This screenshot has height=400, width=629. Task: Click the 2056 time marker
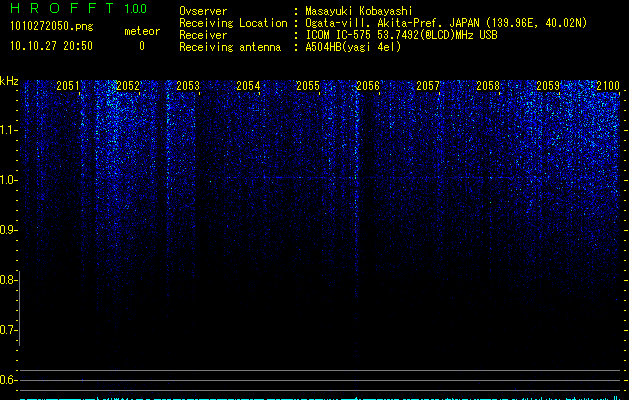pos(368,86)
